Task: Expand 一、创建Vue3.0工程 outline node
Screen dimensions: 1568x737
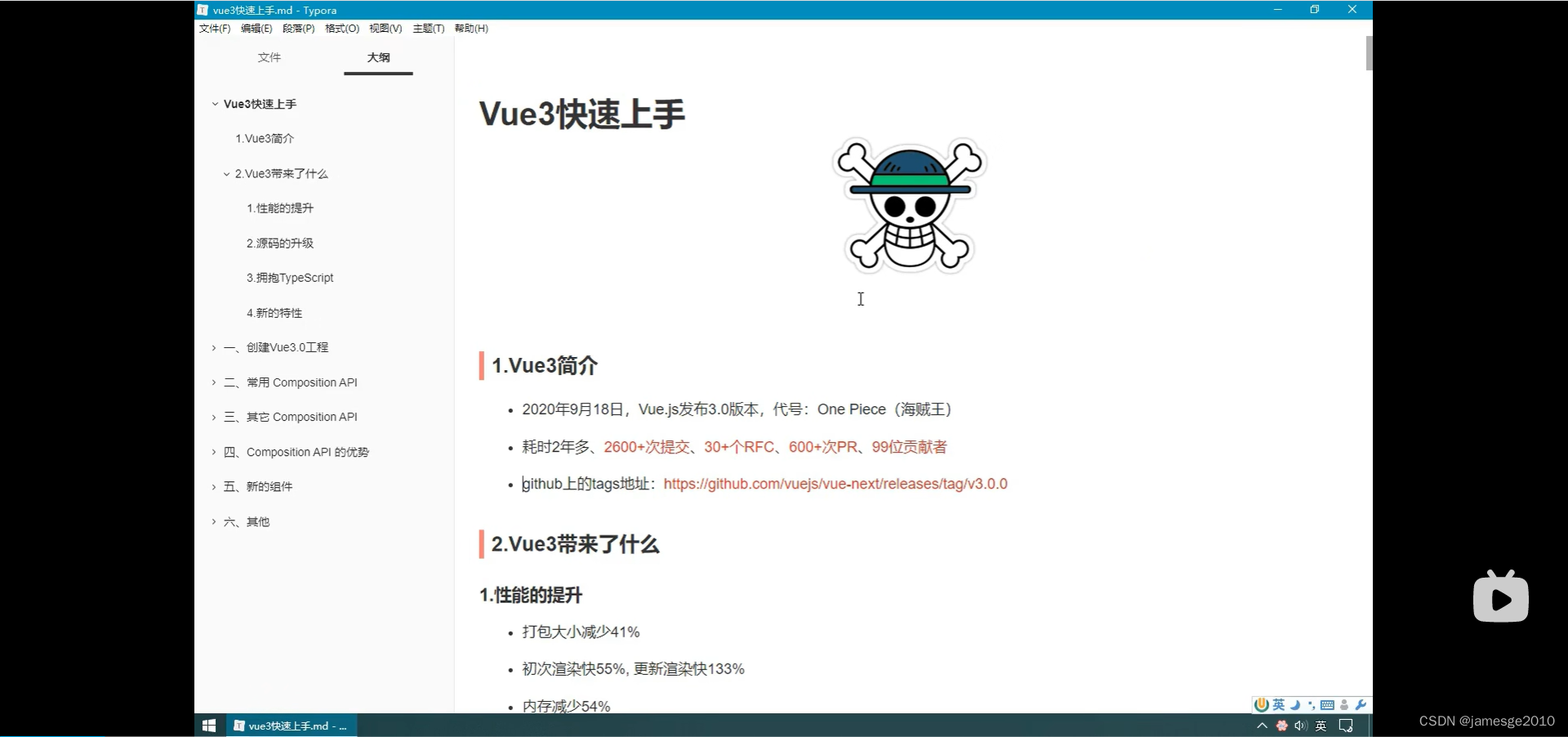Action: [x=214, y=348]
